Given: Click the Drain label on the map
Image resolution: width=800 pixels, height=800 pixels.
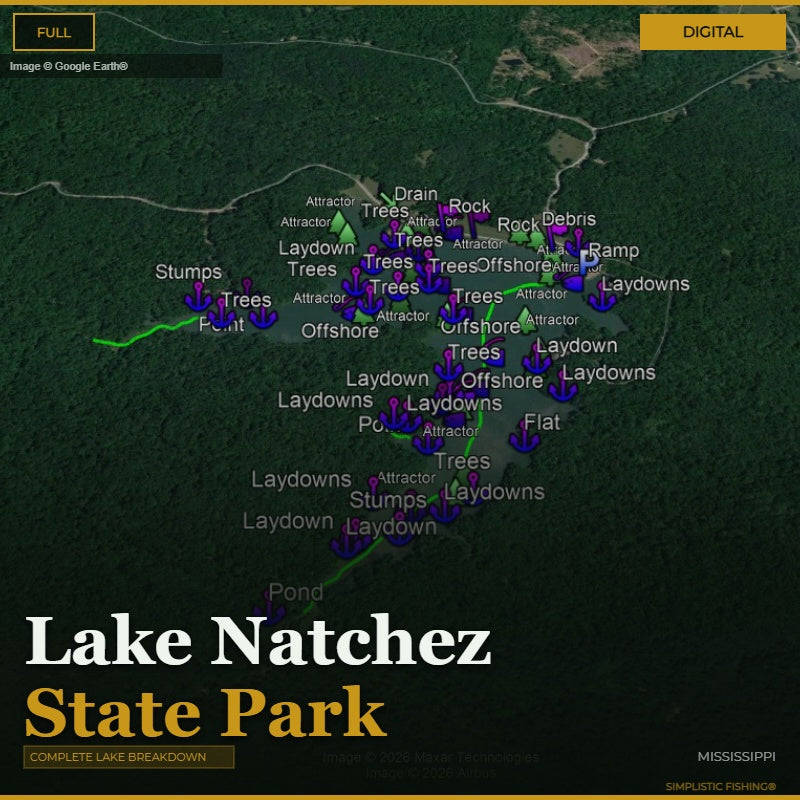Looking at the screenshot, I should [x=416, y=194].
